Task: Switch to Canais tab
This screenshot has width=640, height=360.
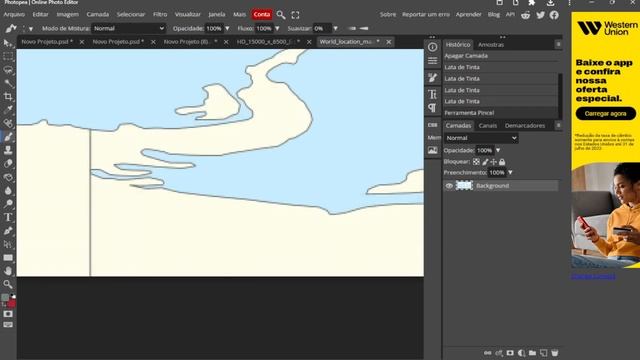Action: point(488,126)
